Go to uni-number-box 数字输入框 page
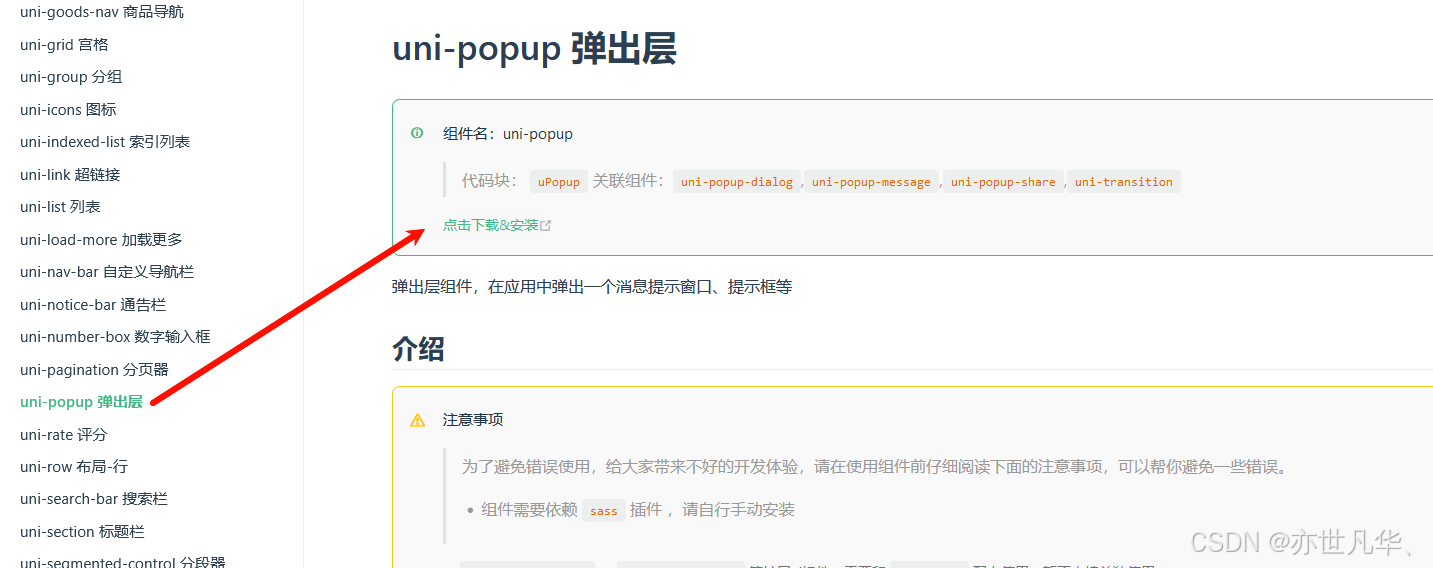This screenshot has height=568, width=1433. click(x=115, y=337)
